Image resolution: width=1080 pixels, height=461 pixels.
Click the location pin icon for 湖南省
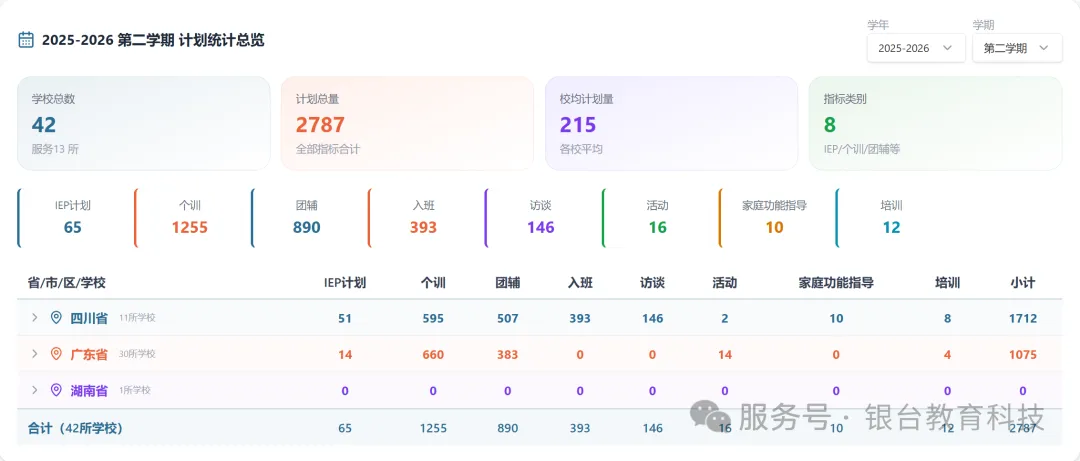(x=56, y=390)
